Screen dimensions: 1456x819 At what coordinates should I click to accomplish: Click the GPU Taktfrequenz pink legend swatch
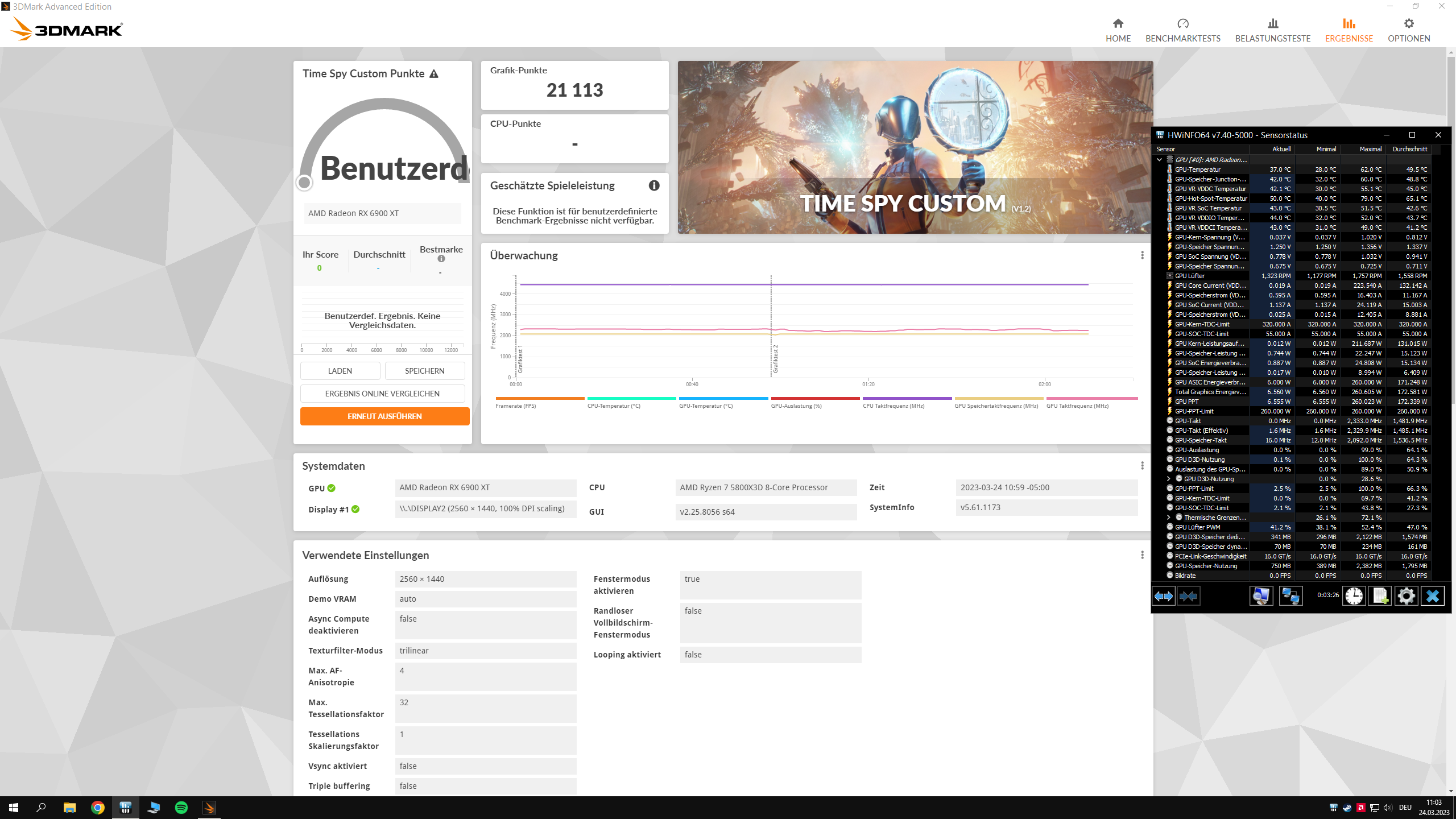(1091, 399)
